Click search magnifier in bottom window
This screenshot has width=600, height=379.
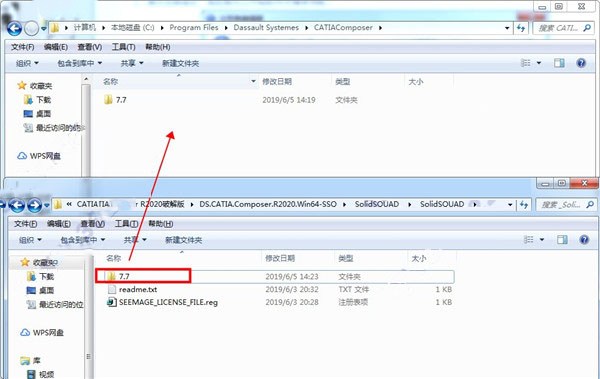590,204
